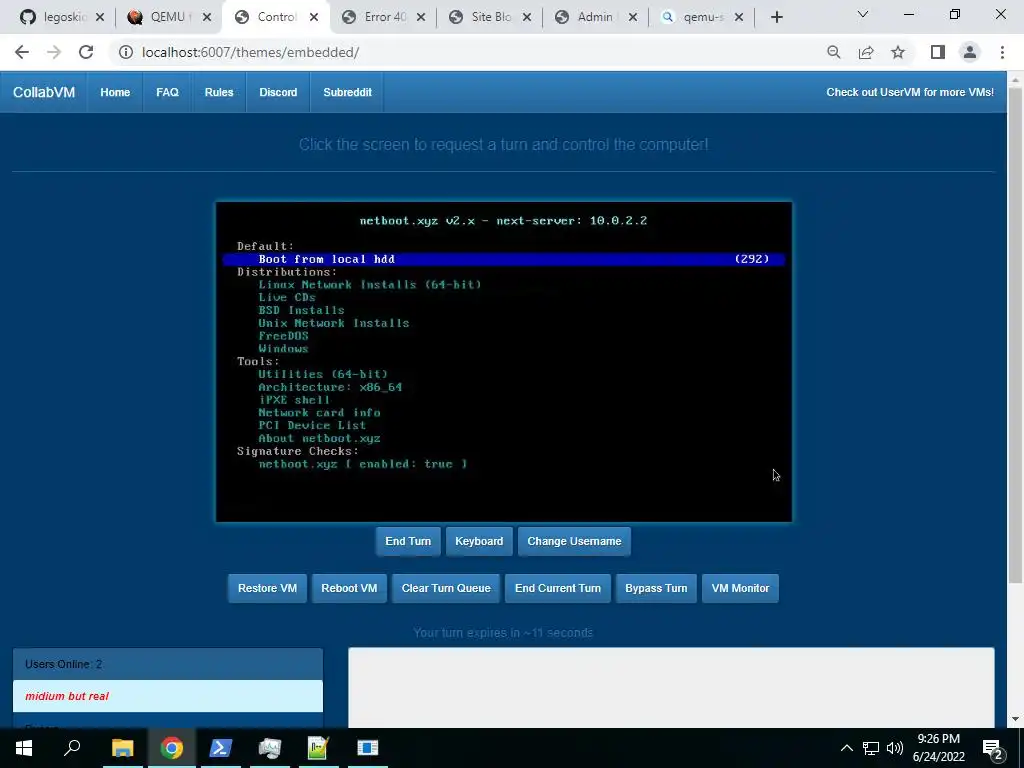Click the End Current Turn button
The image size is (1024, 768).
point(558,588)
